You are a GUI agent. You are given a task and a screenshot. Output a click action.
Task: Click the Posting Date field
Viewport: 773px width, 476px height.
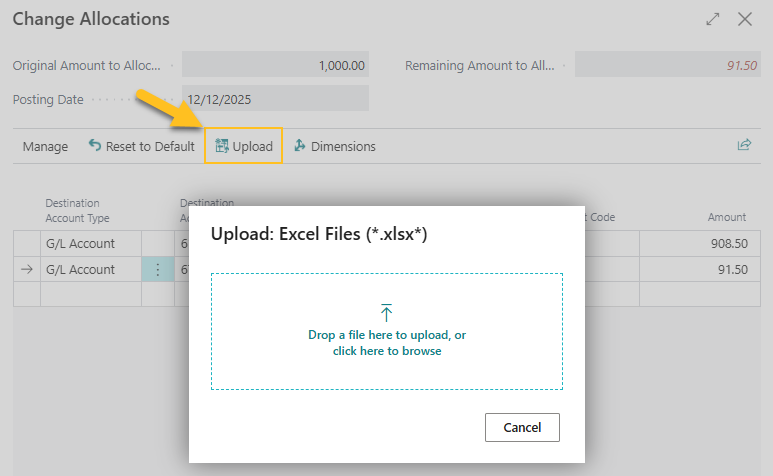pyautogui.click(x=275, y=99)
